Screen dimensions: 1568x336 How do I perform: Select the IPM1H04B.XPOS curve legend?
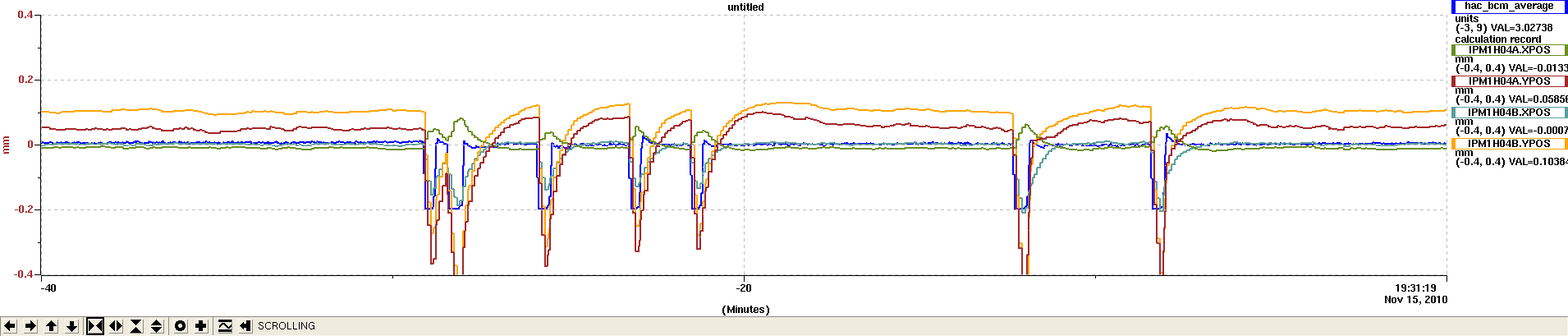pos(1509,113)
